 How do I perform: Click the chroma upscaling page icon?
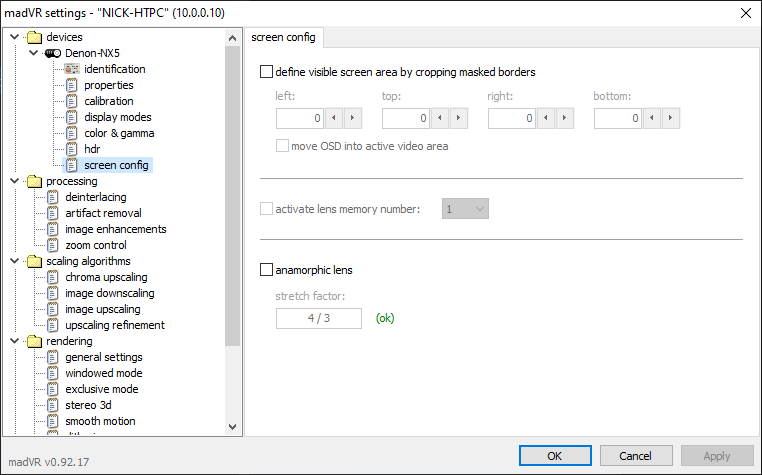point(54,277)
